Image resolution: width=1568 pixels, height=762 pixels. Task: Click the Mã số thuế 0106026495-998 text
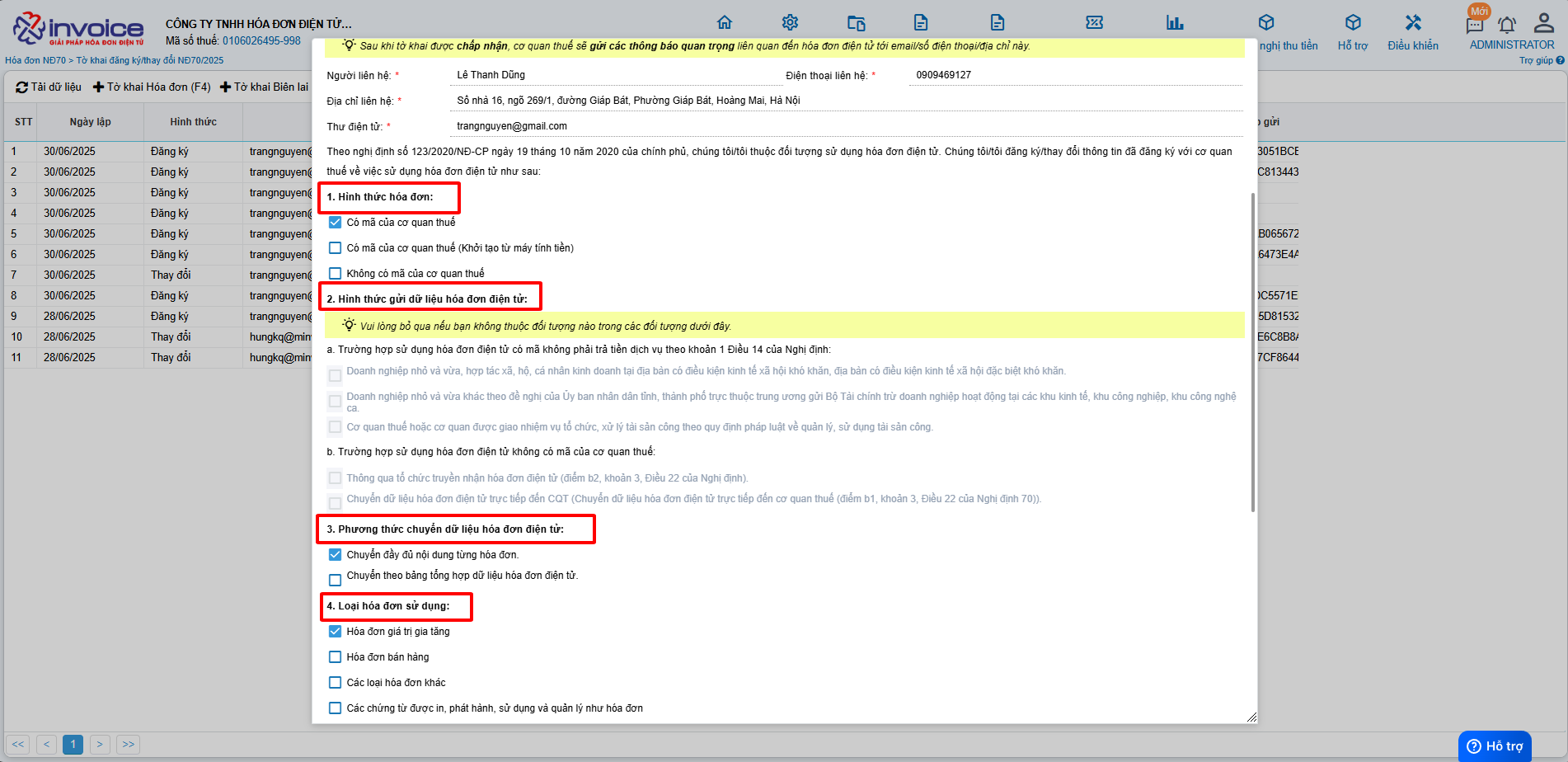tap(233, 40)
